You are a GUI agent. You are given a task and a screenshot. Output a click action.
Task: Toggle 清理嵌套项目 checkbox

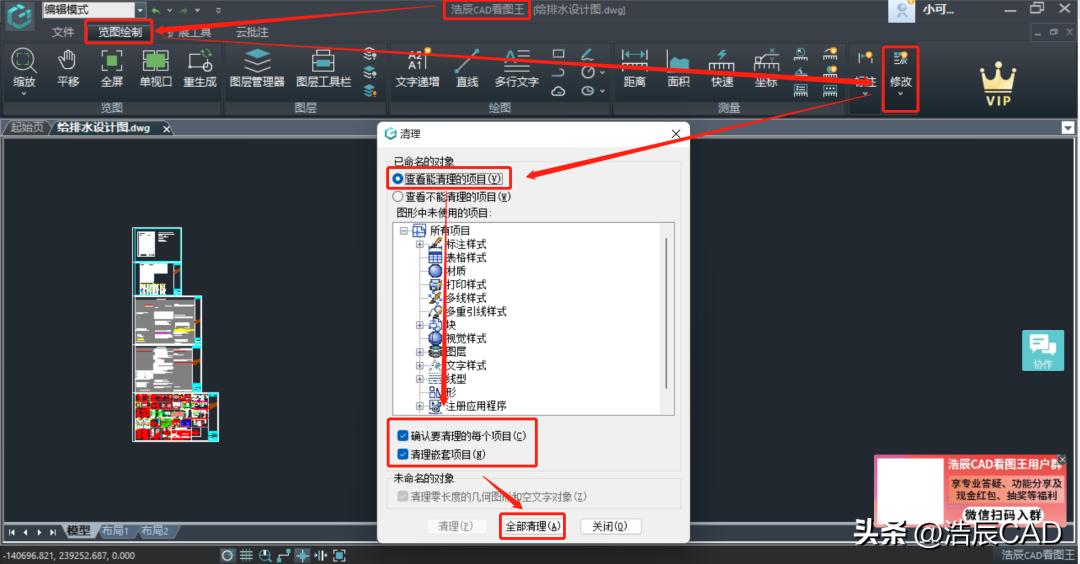403,455
